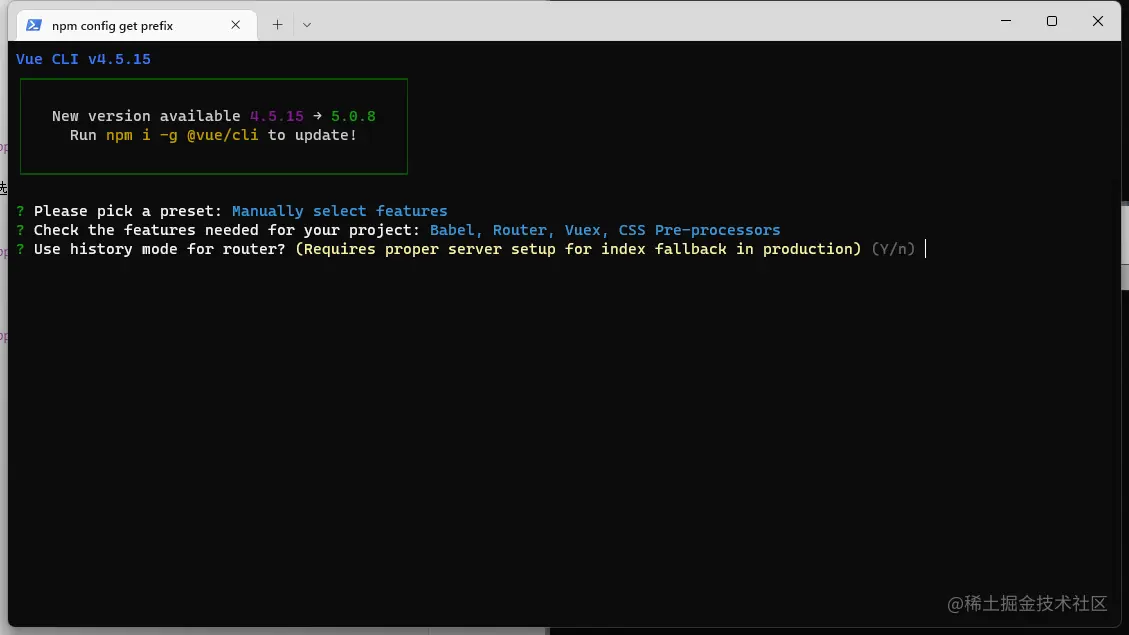1129x635 pixels.
Task: Expand the new tab profile dropdown
Action: (x=307, y=25)
